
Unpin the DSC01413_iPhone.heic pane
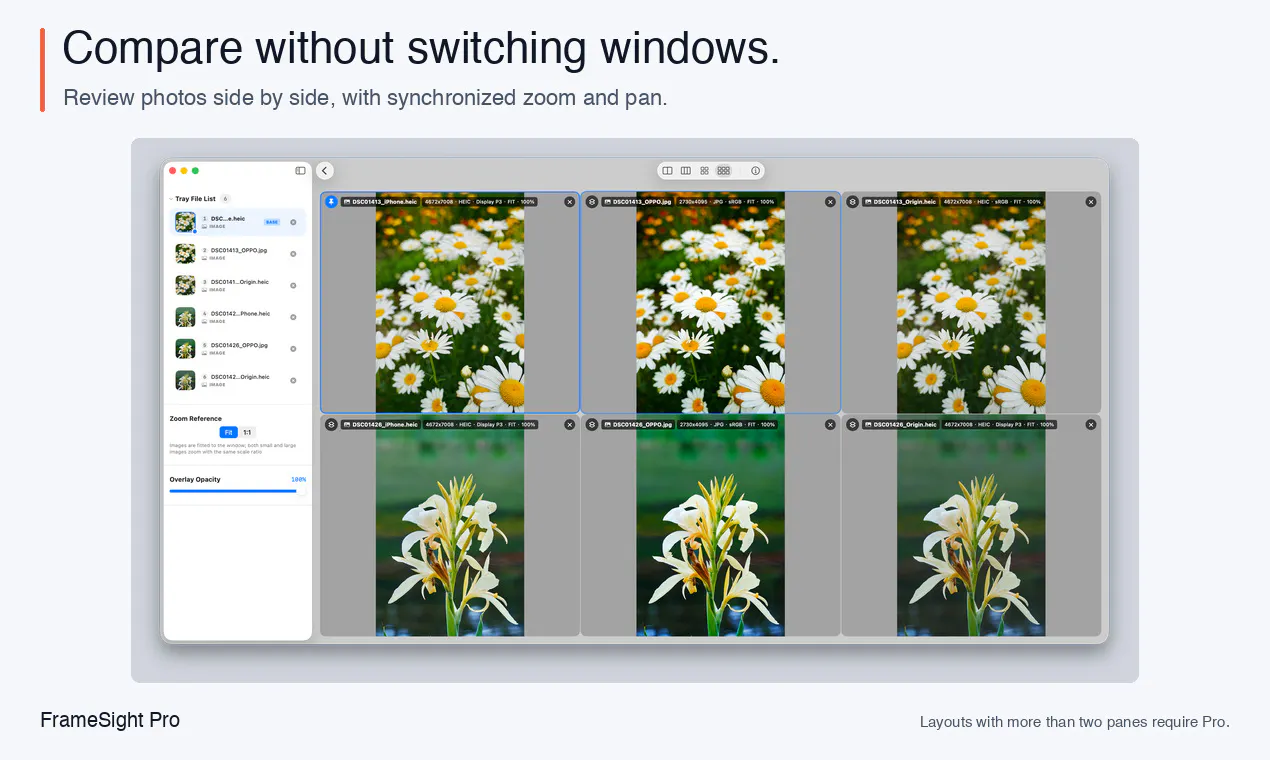point(331,202)
